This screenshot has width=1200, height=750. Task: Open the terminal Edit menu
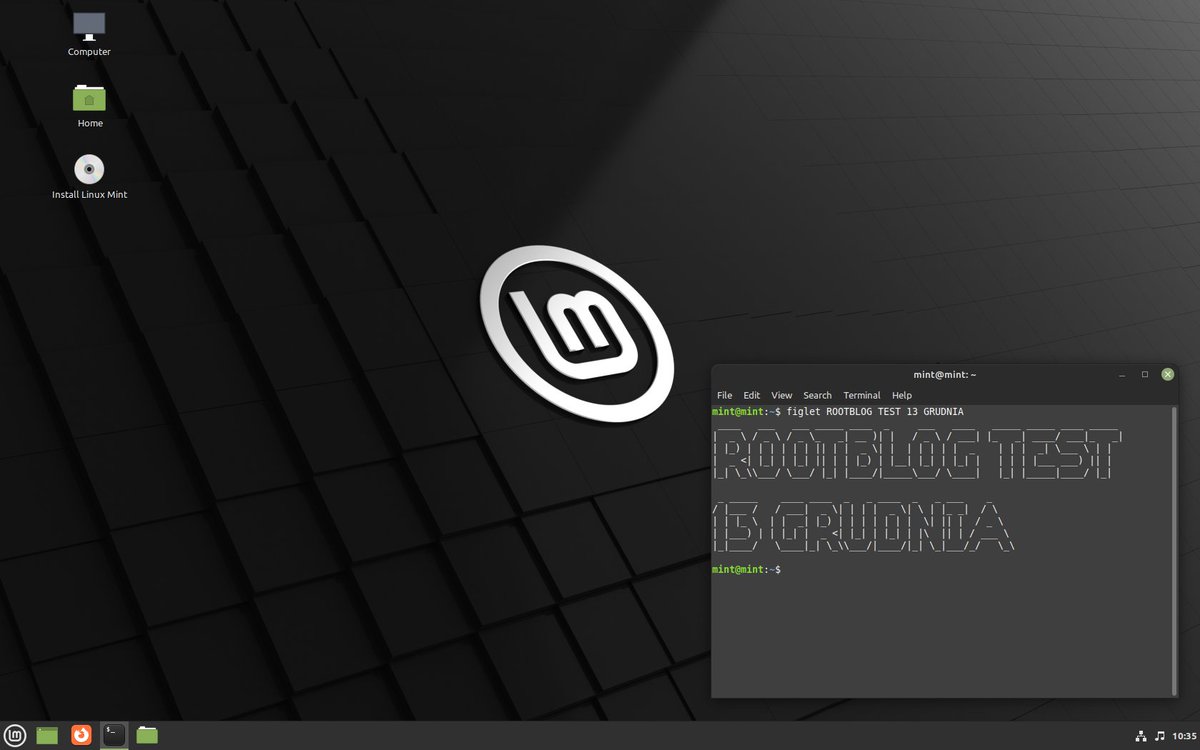[751, 395]
